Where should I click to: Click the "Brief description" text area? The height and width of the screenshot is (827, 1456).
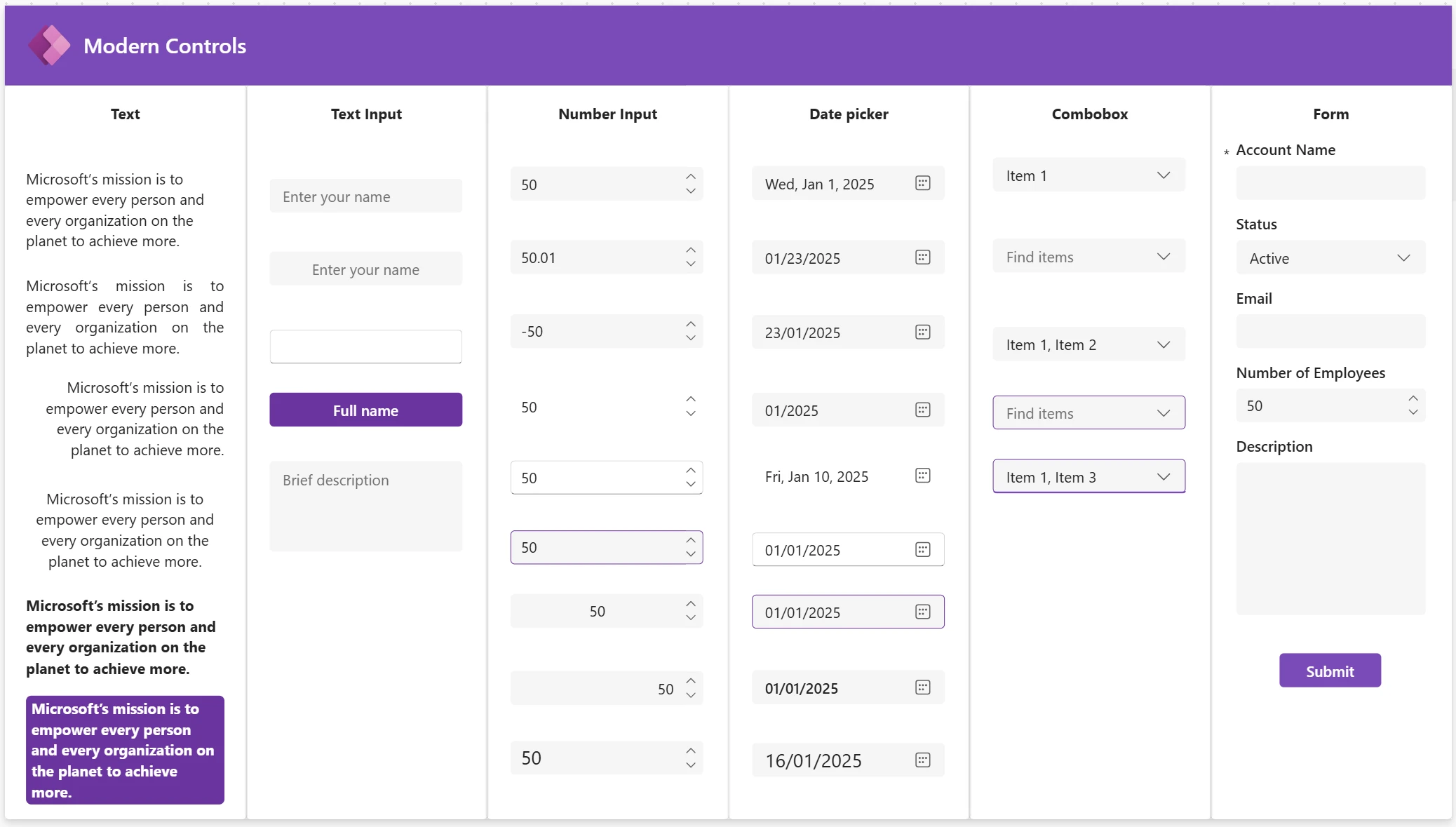365,505
